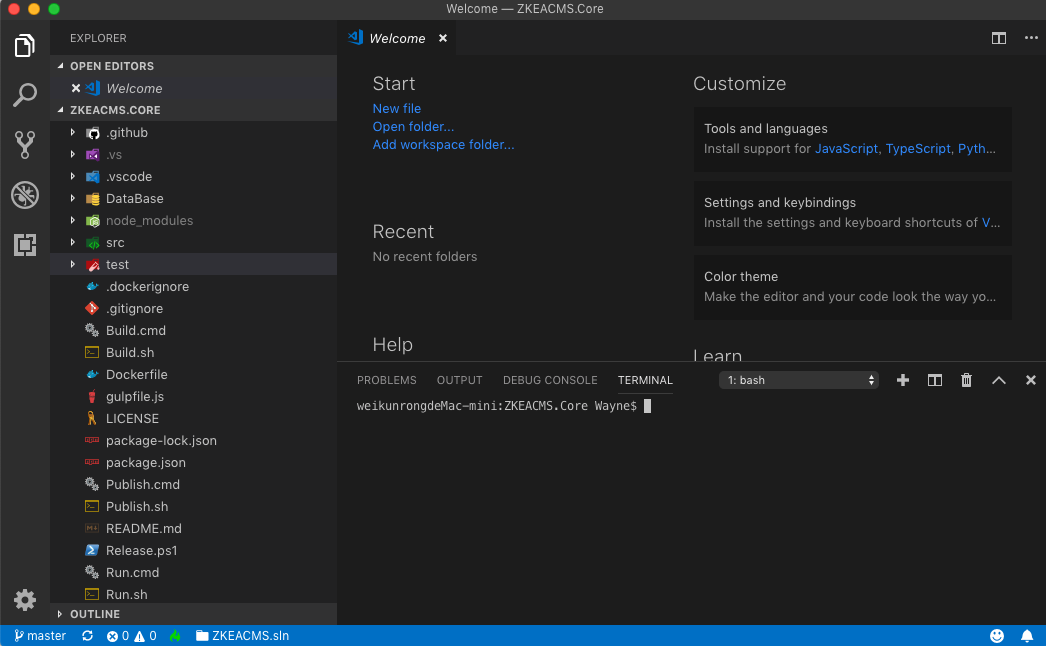This screenshot has height=646, width=1046.
Task: Click the New file link
Action: pos(397,109)
